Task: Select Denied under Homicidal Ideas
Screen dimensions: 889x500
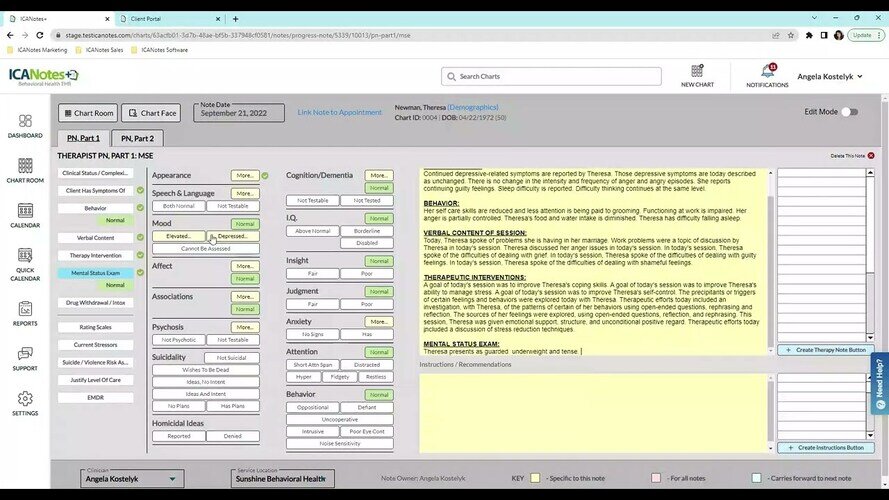Action: (232, 436)
